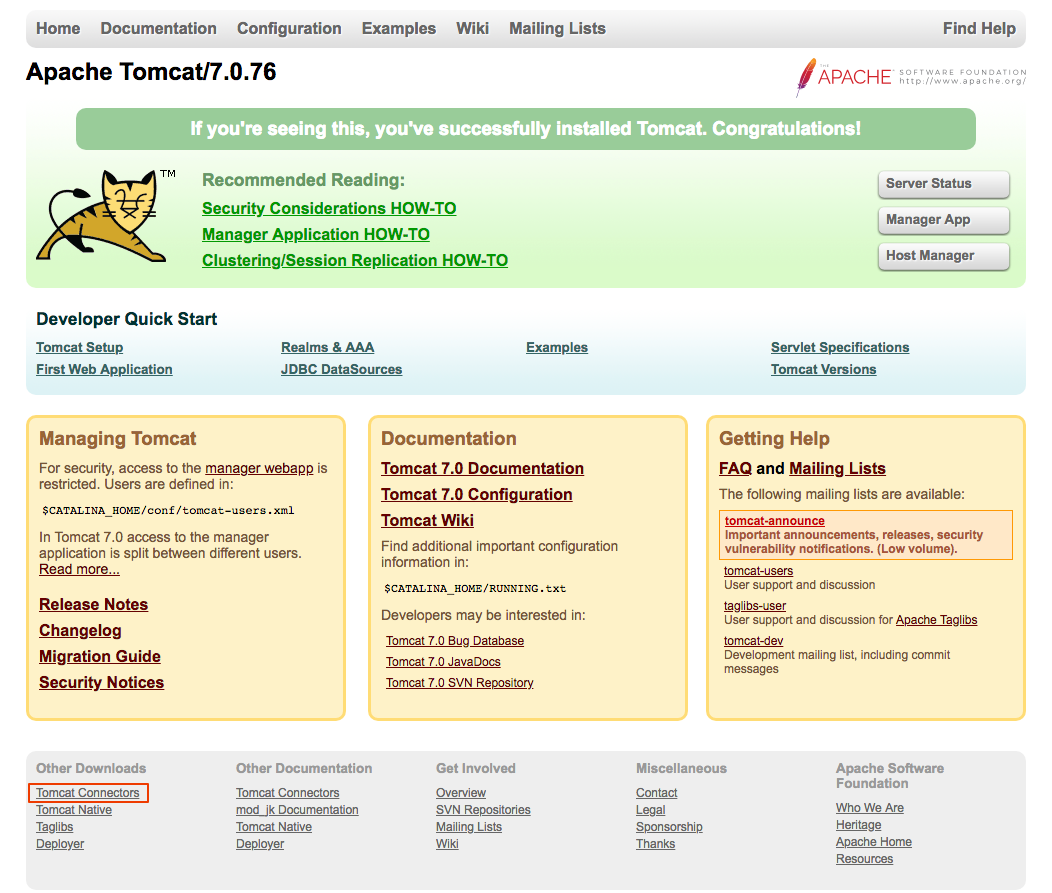Open the tomcat-dev mailing list link
Image resolution: width=1052 pixels, height=893 pixels.
[753, 641]
